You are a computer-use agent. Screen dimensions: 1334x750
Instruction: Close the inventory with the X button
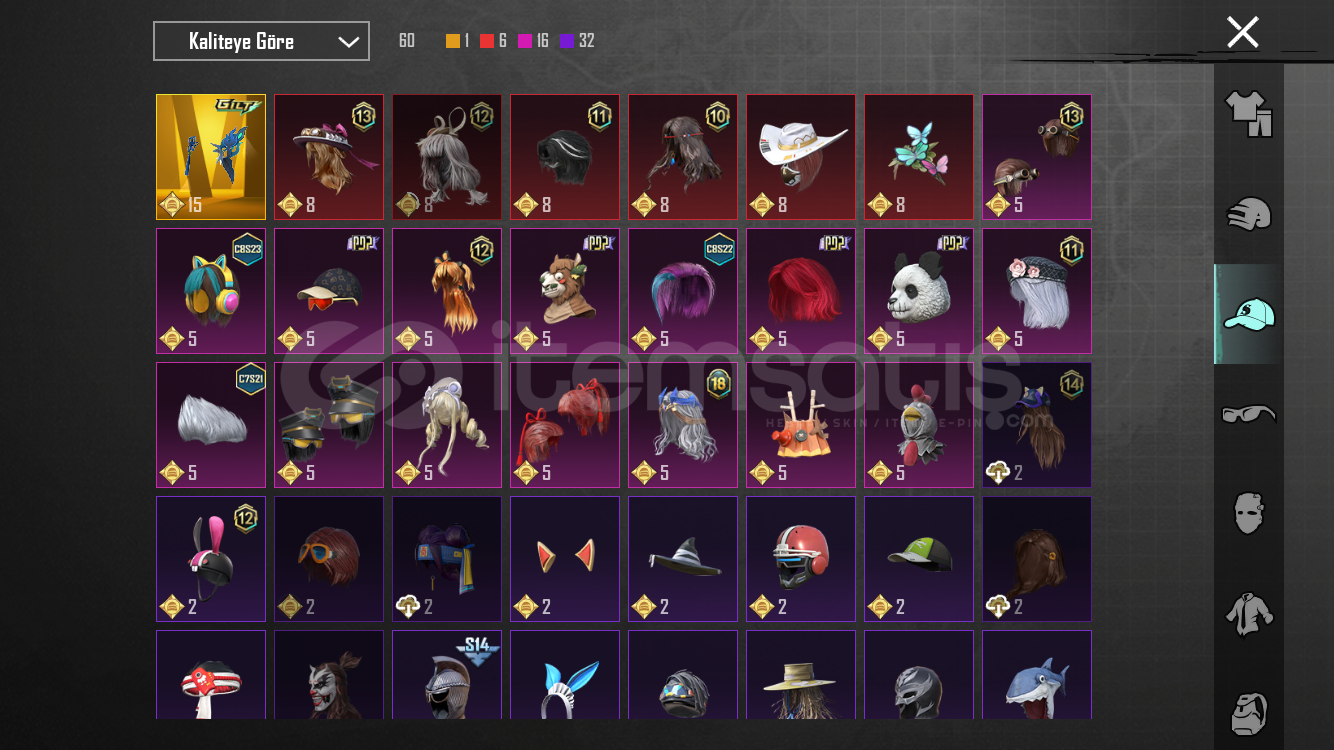[x=1243, y=32]
